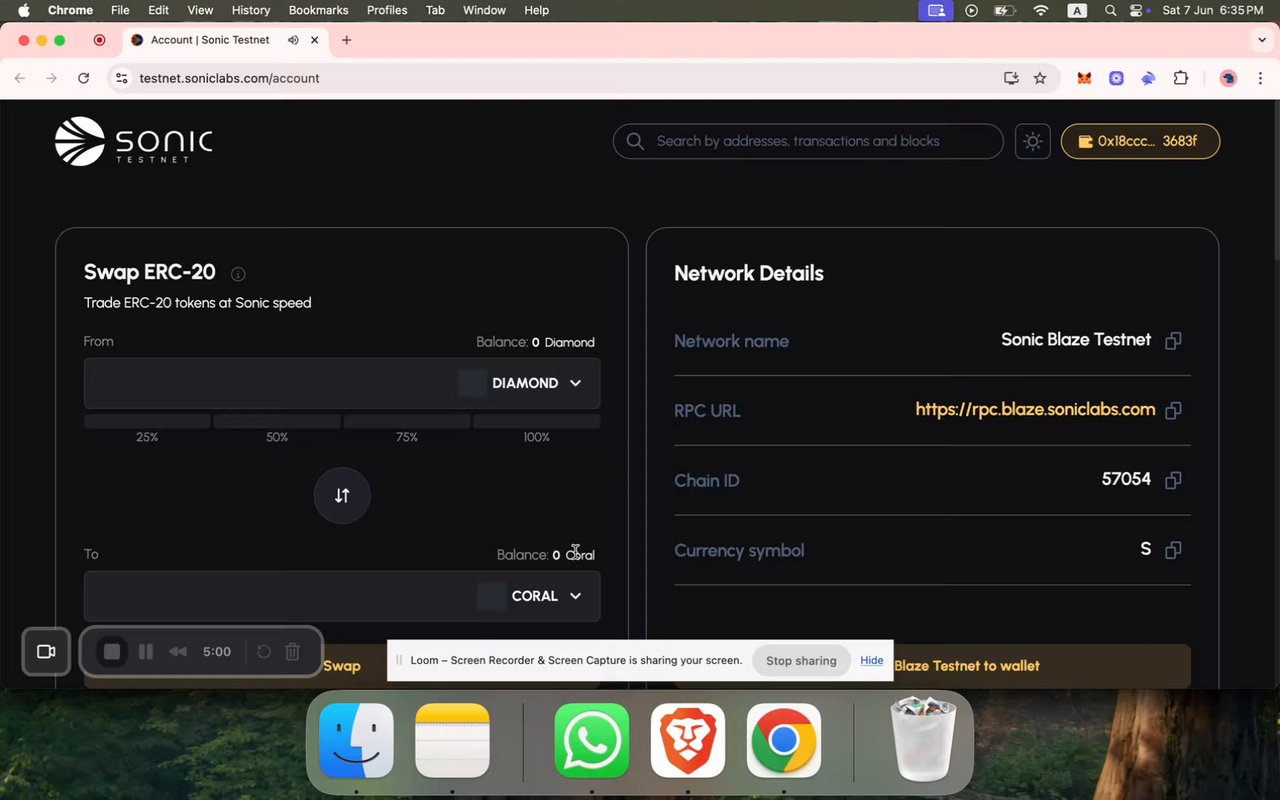This screenshot has height=800, width=1280.
Task: Expand the tab search chevron
Action: [x=1262, y=40]
